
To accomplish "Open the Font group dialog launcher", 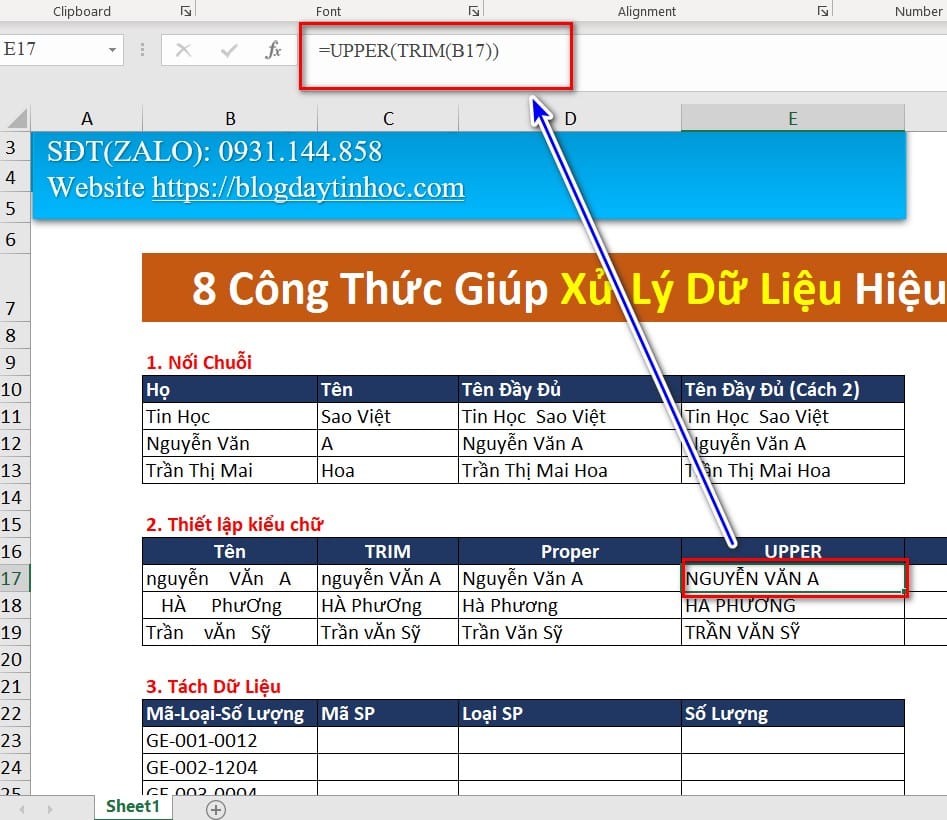I will tap(474, 11).
